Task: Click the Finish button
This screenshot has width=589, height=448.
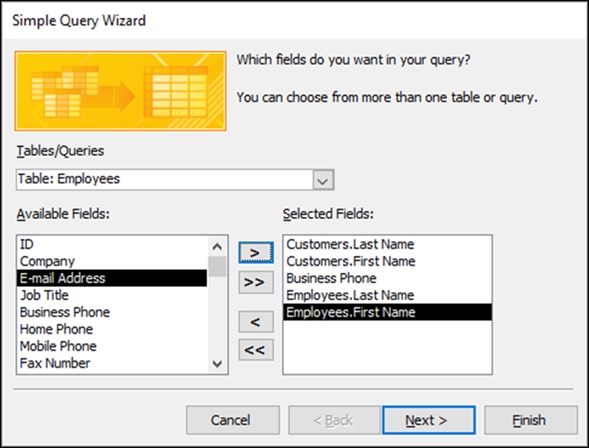Action: [x=530, y=420]
